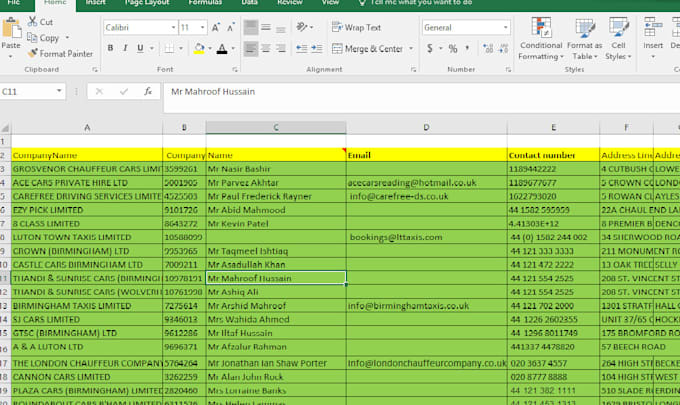Image resolution: width=680 pixels, height=405 pixels.
Task: Open the font color dropdown arrow
Action: pos(233,48)
